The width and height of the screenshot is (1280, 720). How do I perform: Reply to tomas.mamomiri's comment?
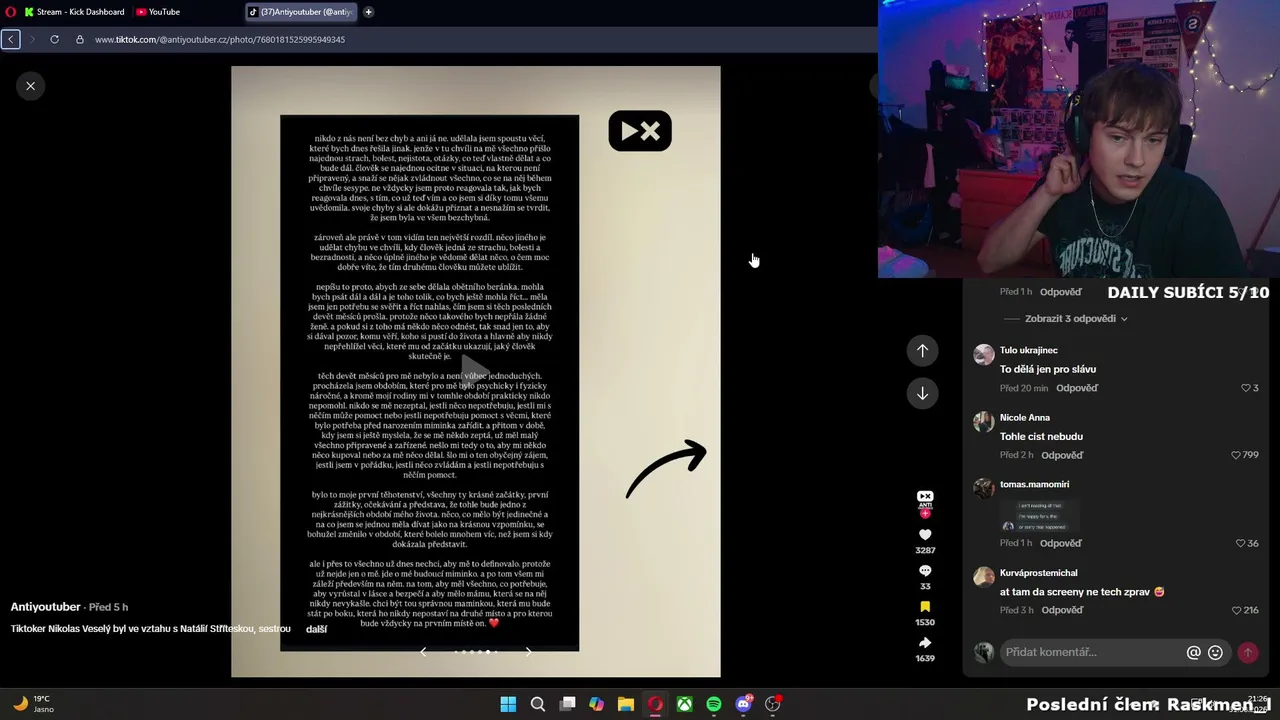click(x=1061, y=543)
